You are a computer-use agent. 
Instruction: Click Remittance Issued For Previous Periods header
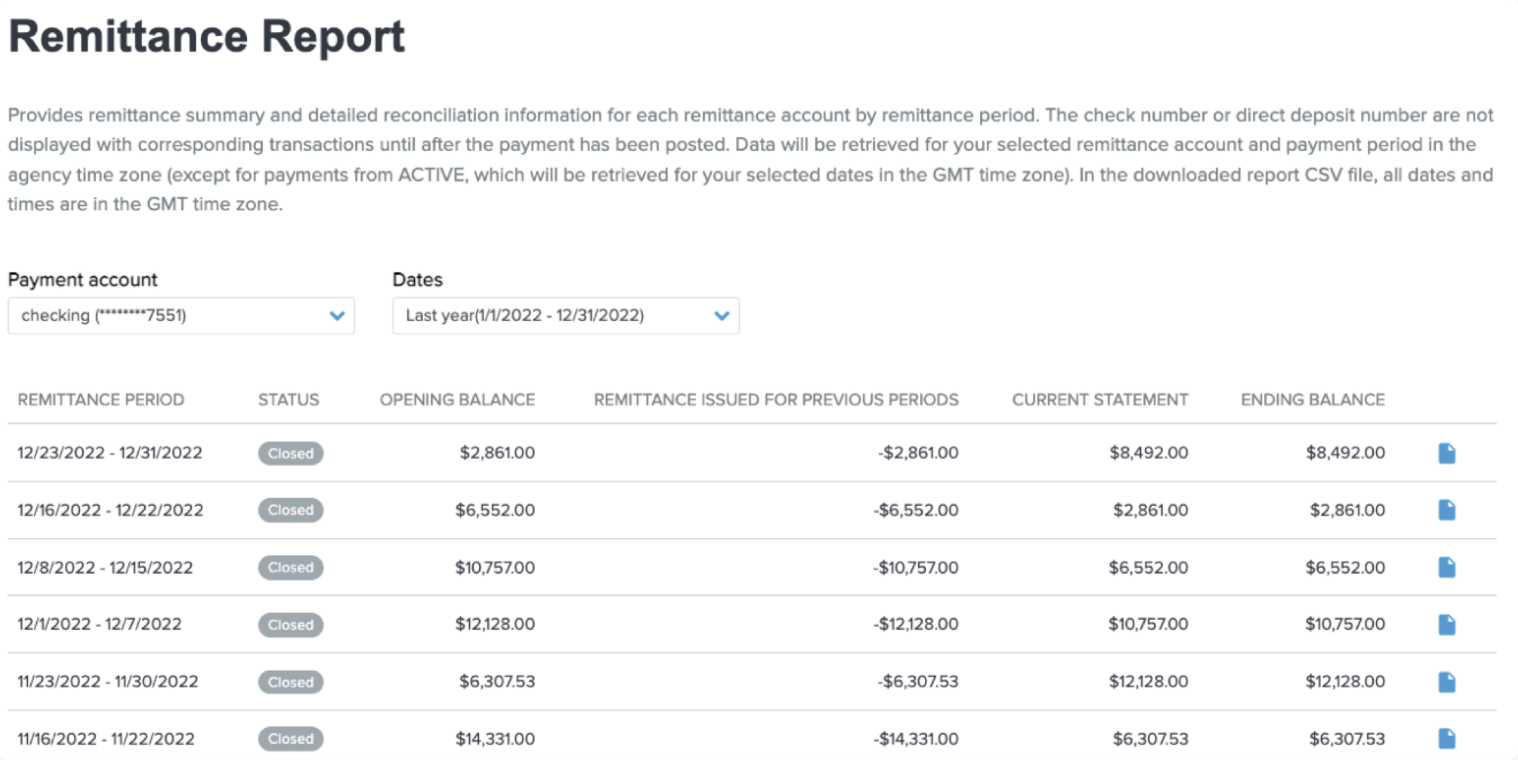(776, 400)
